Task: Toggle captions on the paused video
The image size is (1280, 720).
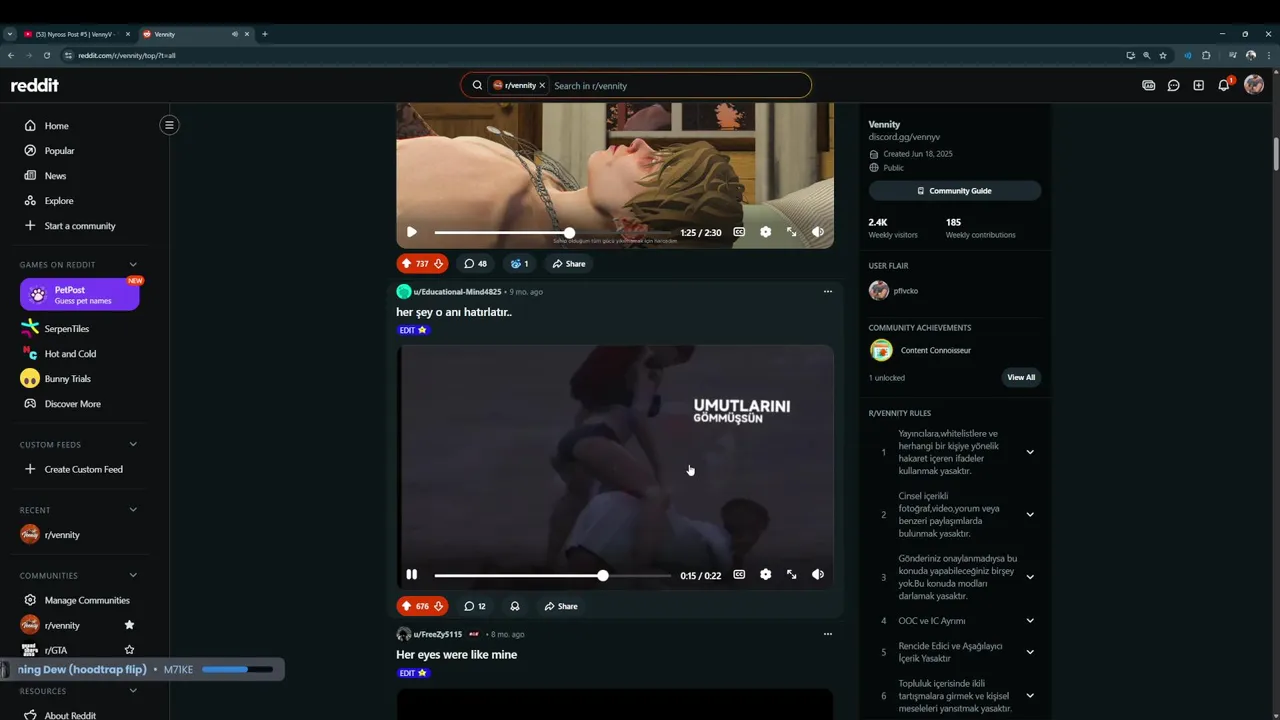Action: [x=739, y=232]
